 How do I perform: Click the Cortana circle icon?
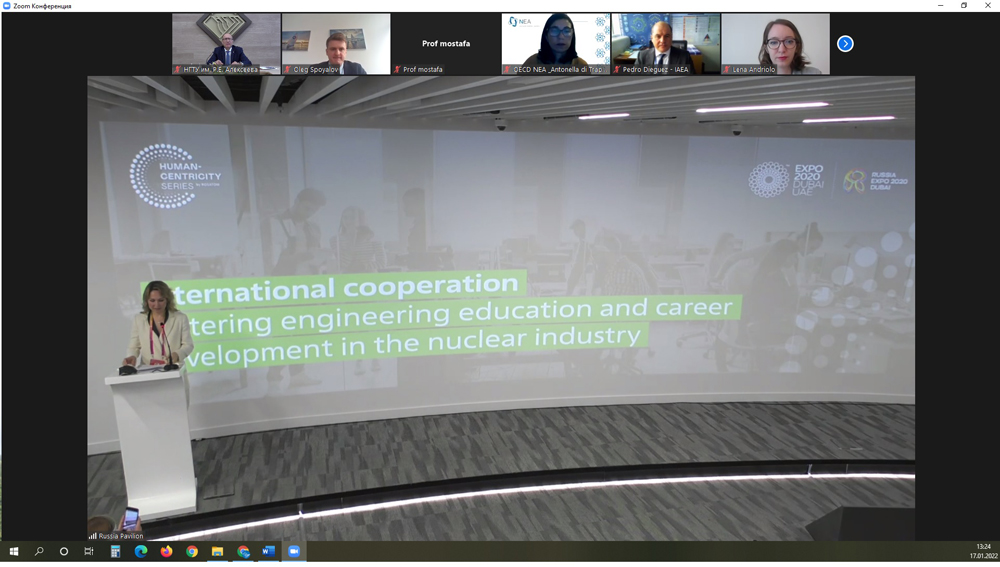64,551
